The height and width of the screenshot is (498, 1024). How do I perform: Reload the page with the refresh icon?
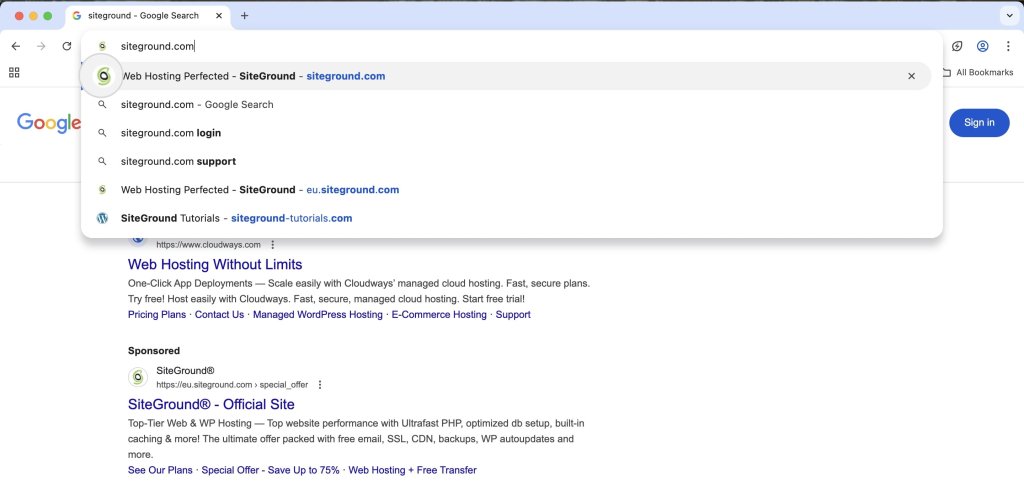coord(67,46)
